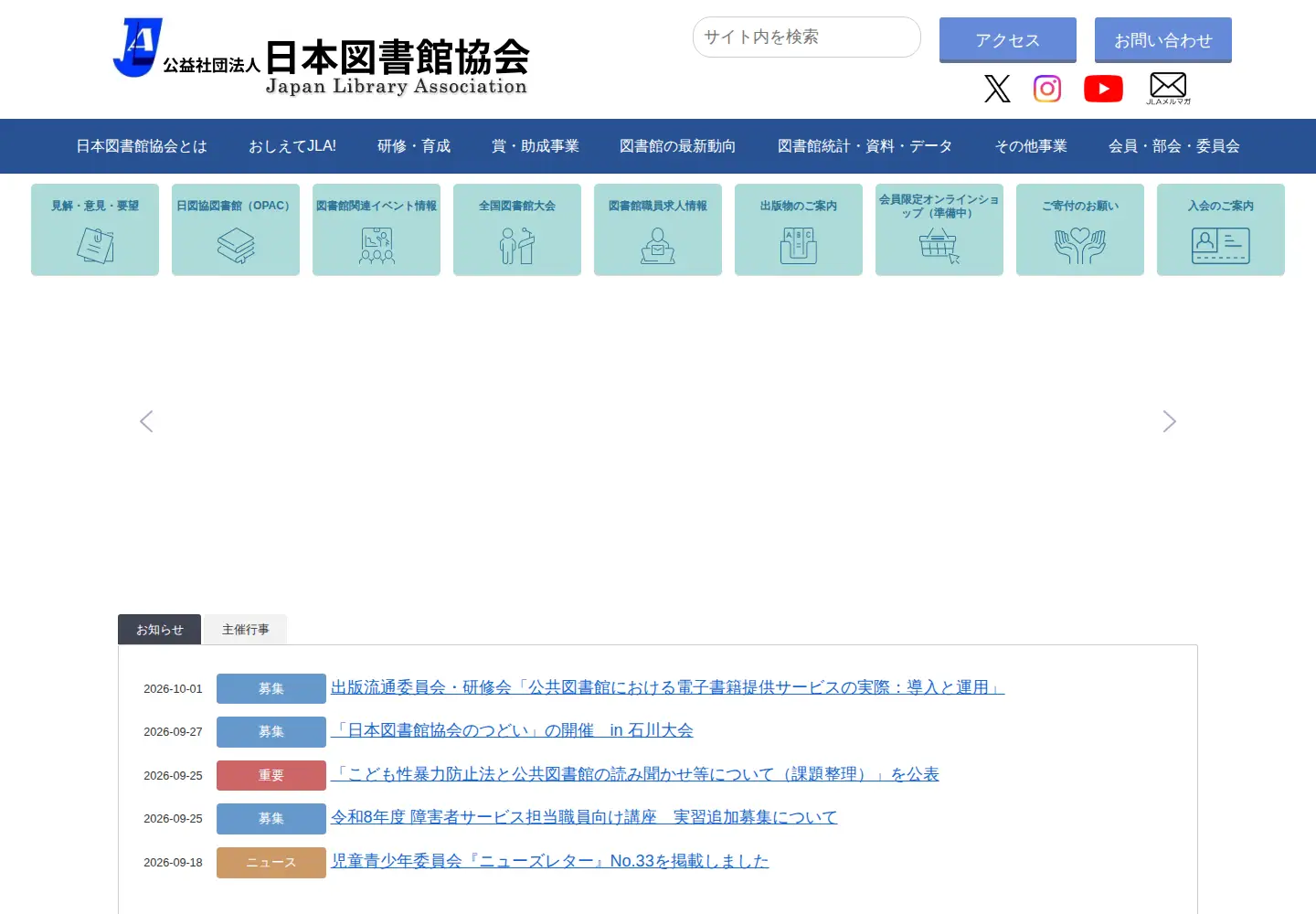Open 図書館統計・資料・データ menu
1316x914 pixels.
[865, 146]
